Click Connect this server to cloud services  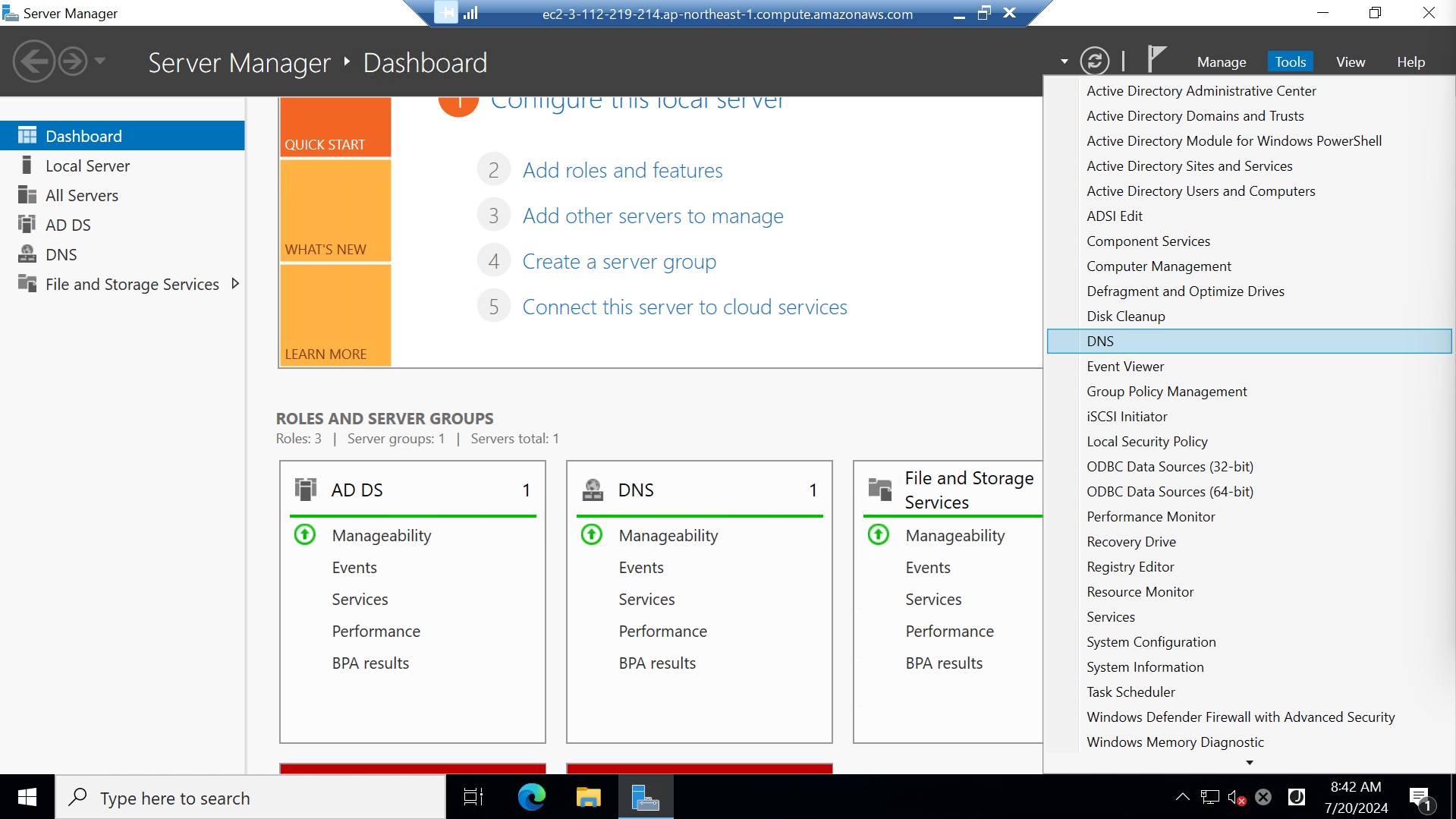[684, 307]
